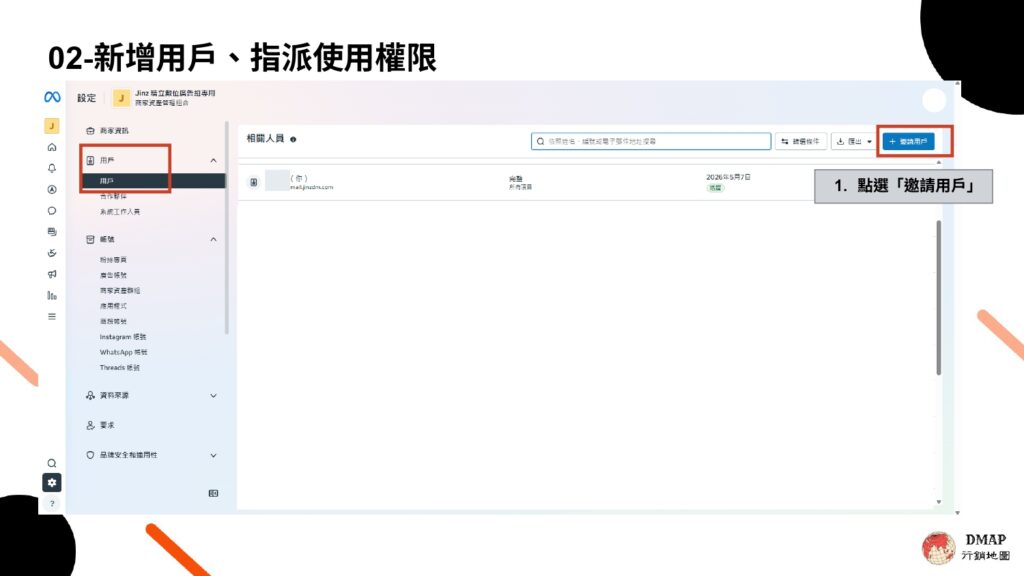Open settings via the gear icon
Image resolution: width=1024 pixels, height=576 pixels.
pyautogui.click(x=52, y=483)
